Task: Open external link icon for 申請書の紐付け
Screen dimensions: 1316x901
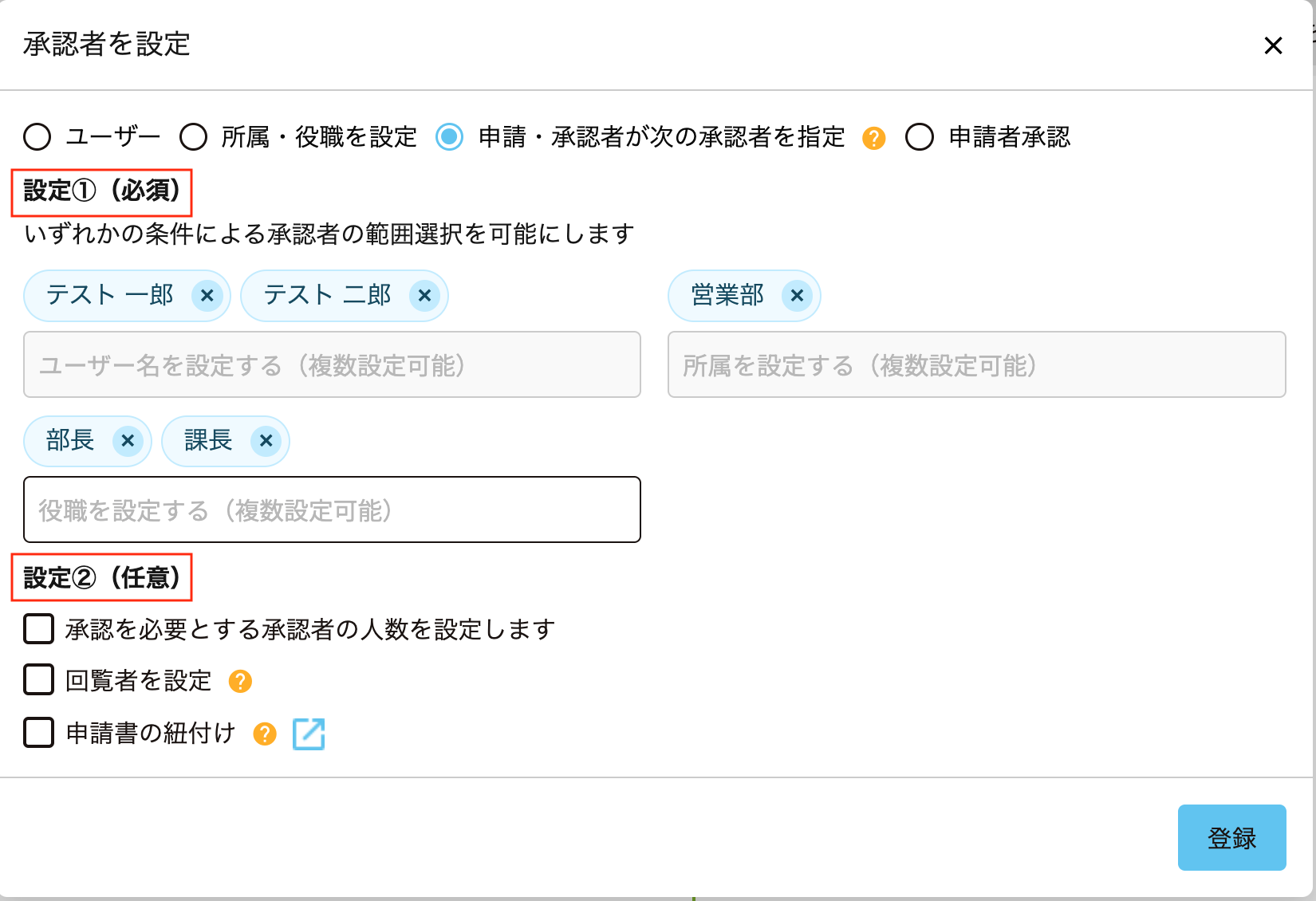Action: tap(309, 734)
